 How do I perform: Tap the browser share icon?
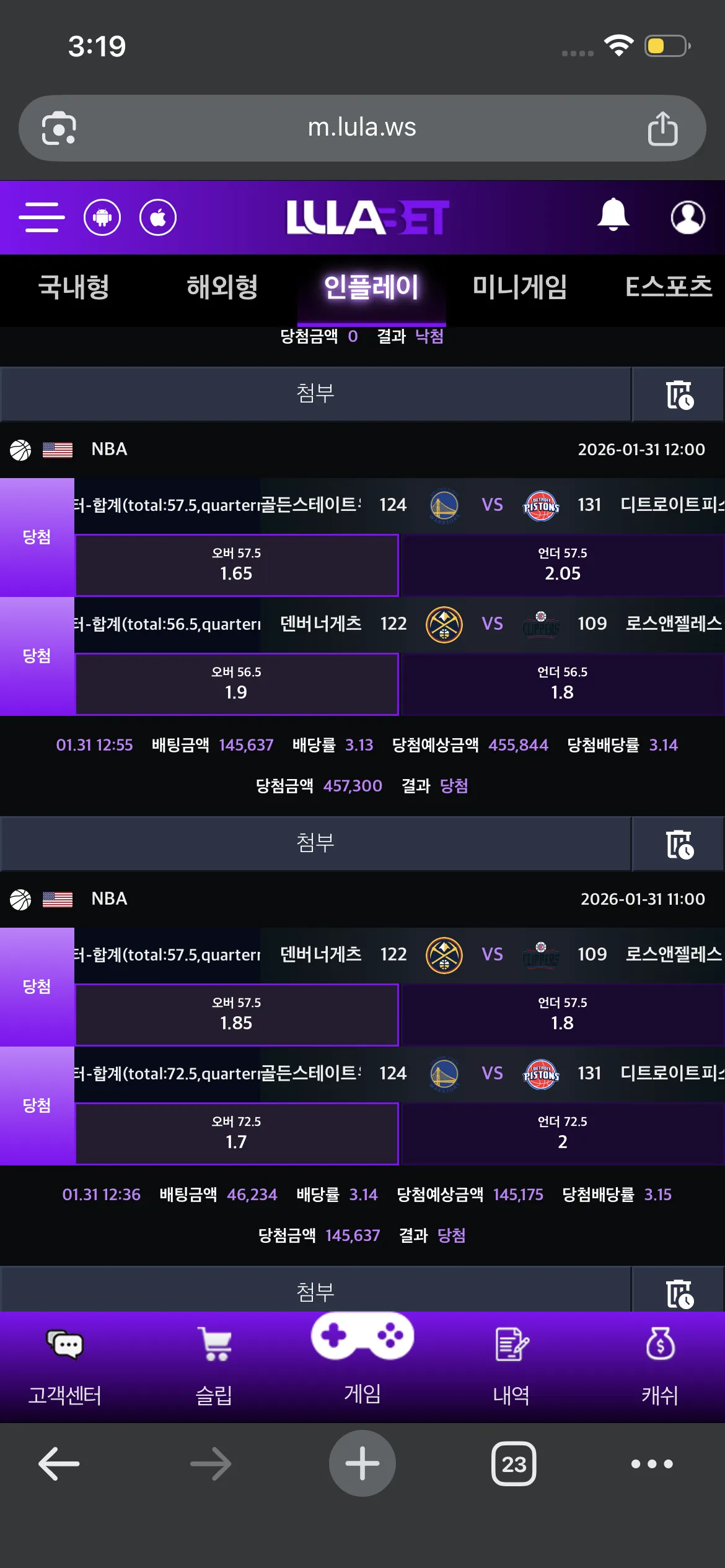(662, 128)
